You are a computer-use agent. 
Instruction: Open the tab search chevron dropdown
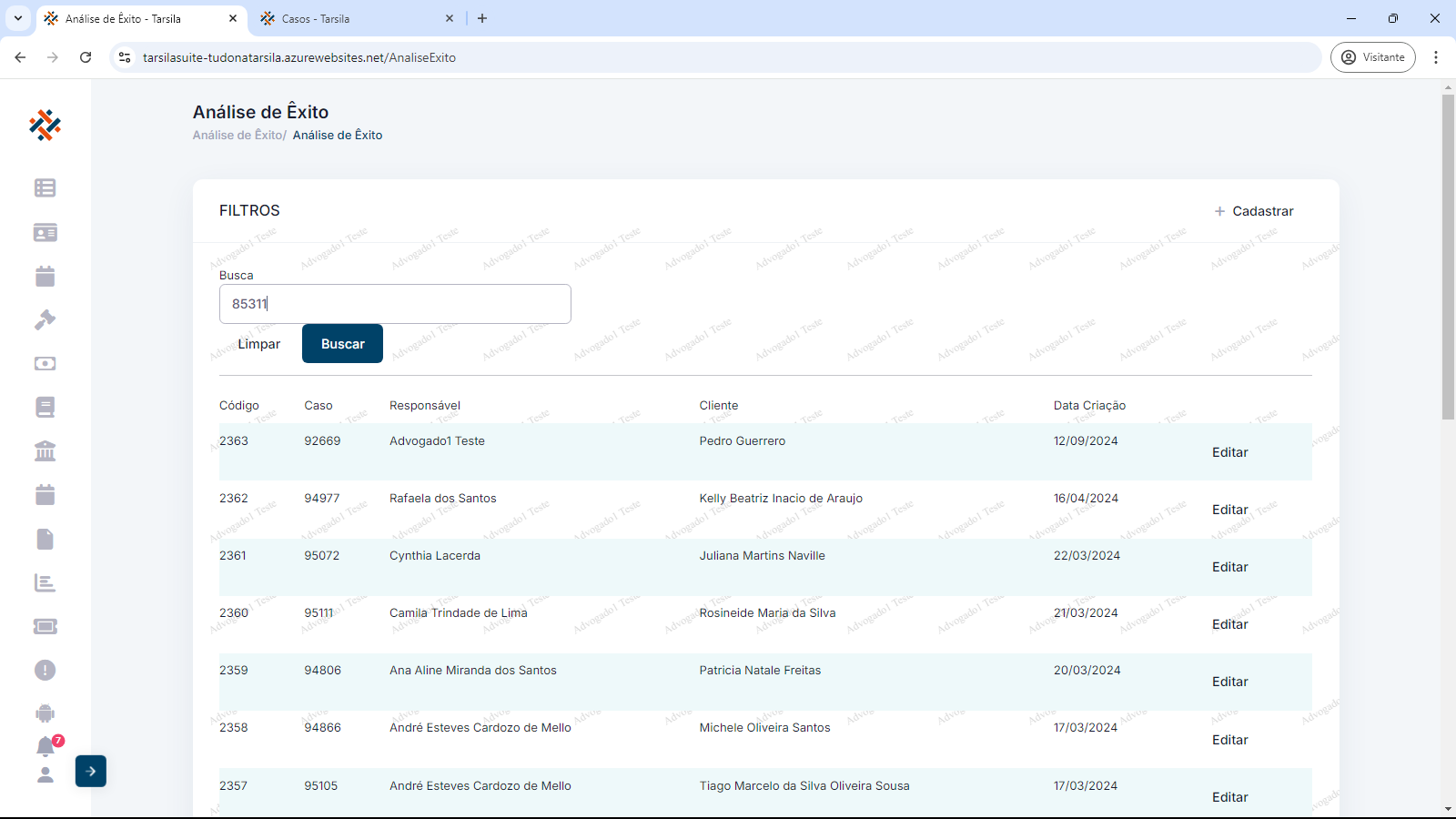pyautogui.click(x=17, y=18)
